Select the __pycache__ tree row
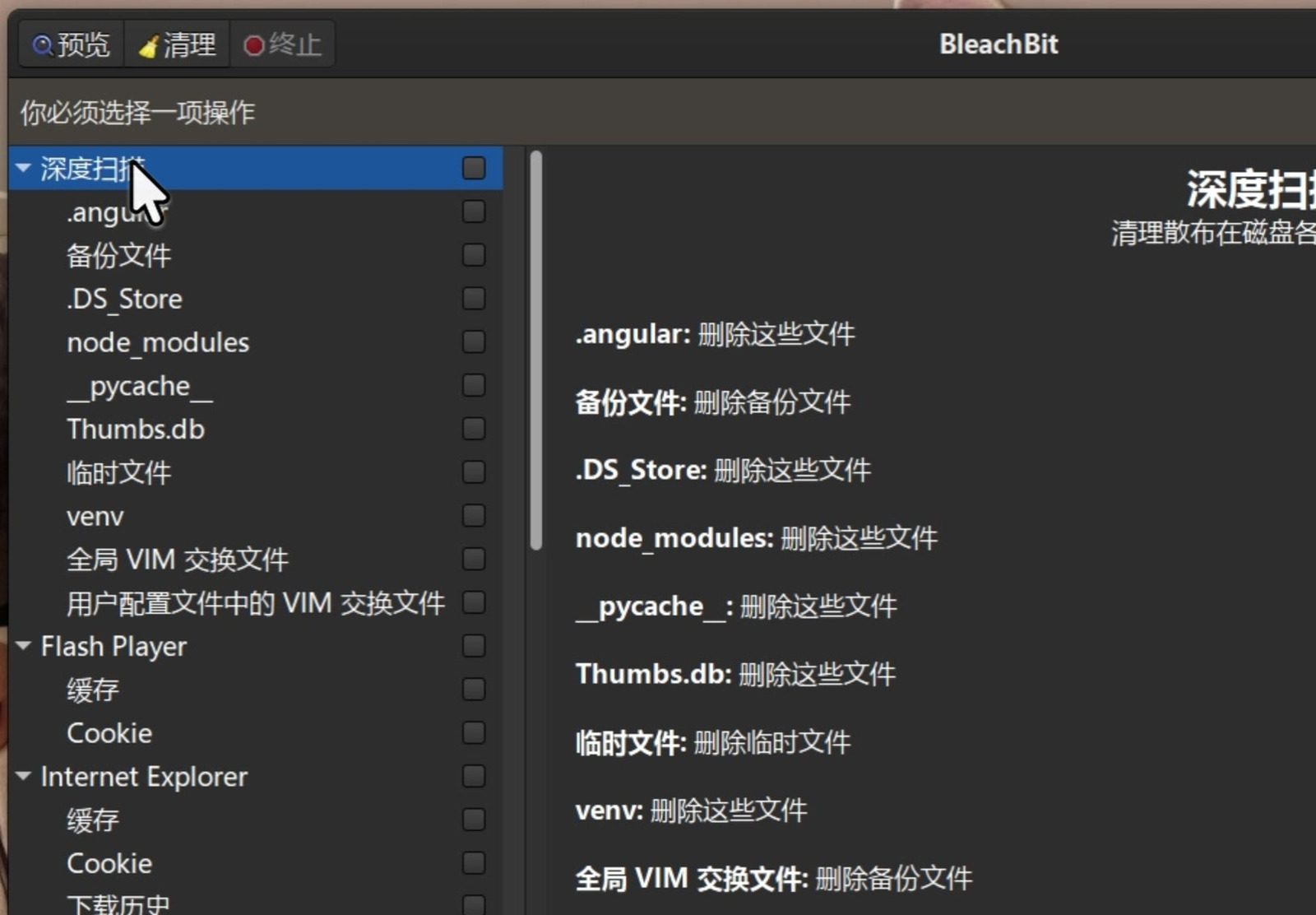The width and height of the screenshot is (1316, 915). coord(256,385)
